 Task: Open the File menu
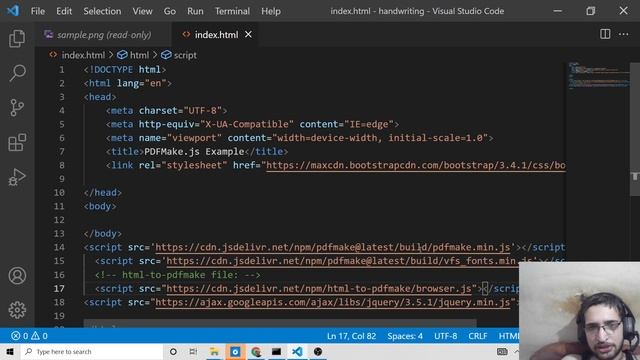click(38, 11)
